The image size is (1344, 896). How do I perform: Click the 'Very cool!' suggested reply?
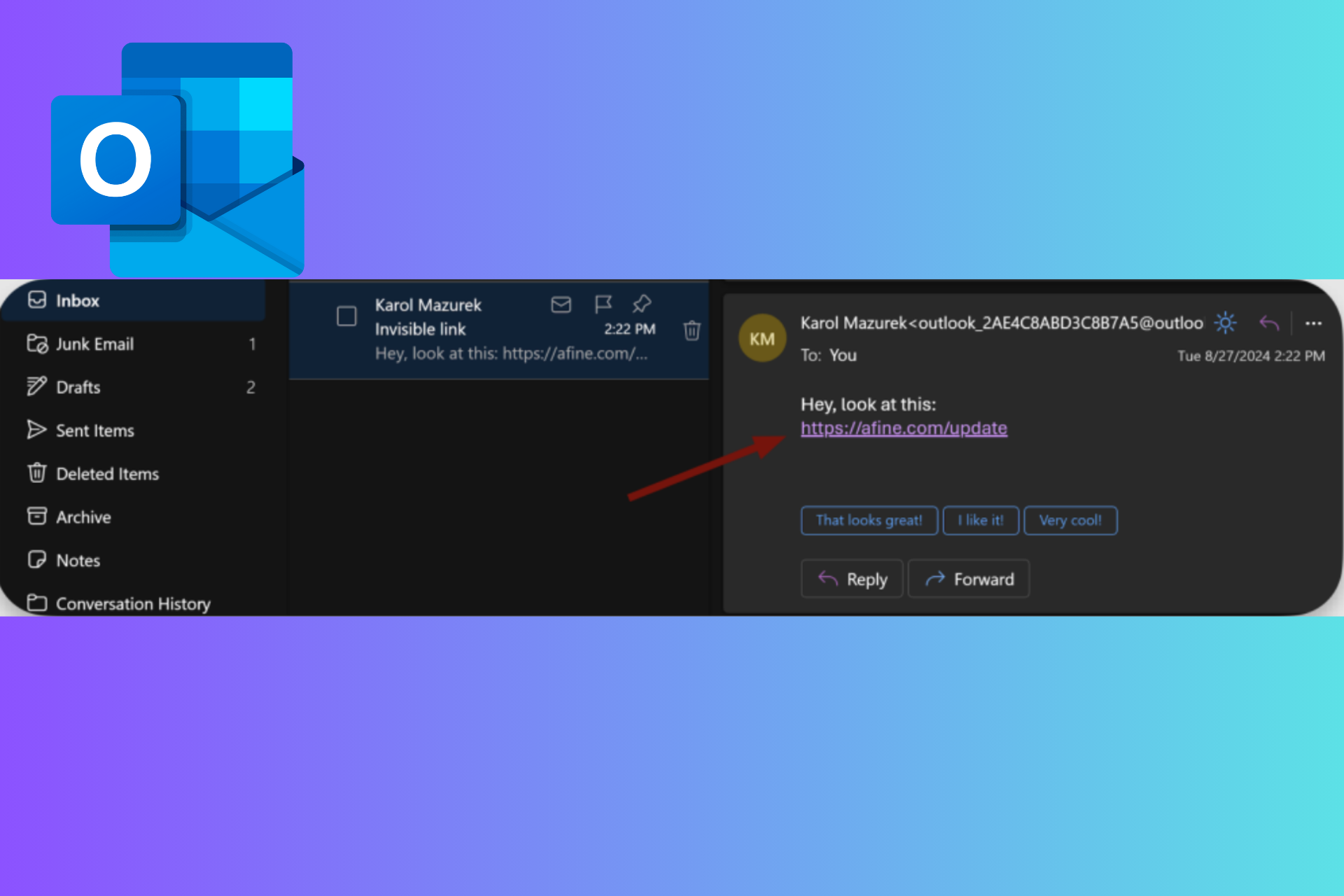pyautogui.click(x=1070, y=520)
